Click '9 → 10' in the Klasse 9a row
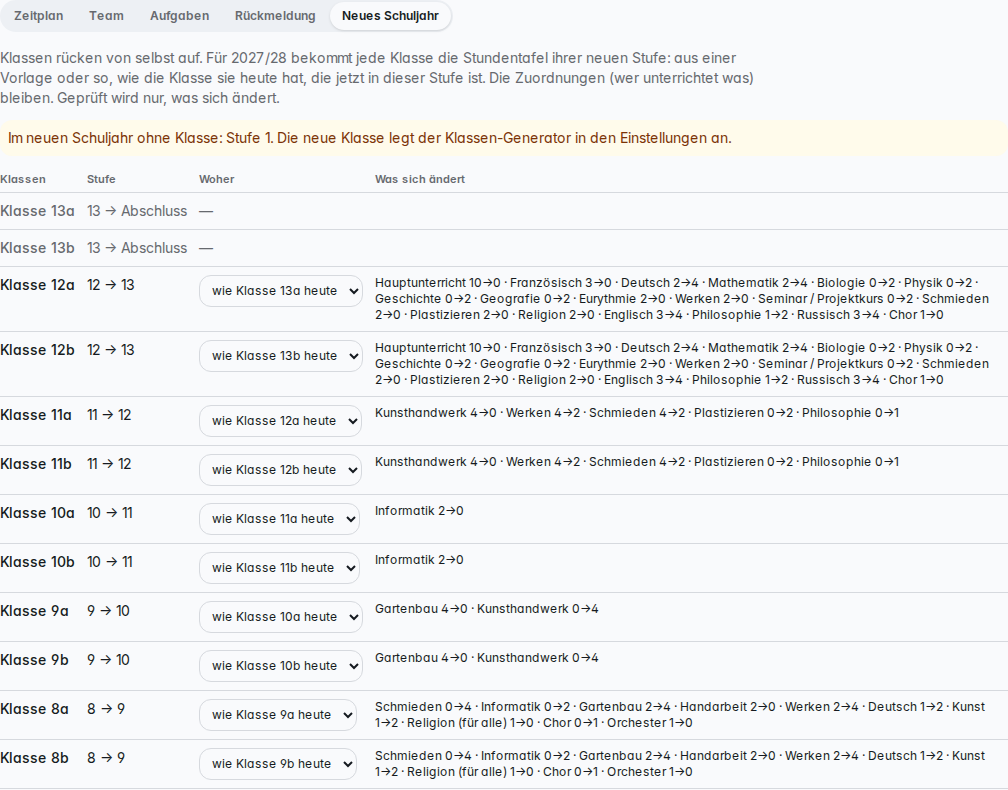This screenshot has width=1008, height=790. coord(109,611)
